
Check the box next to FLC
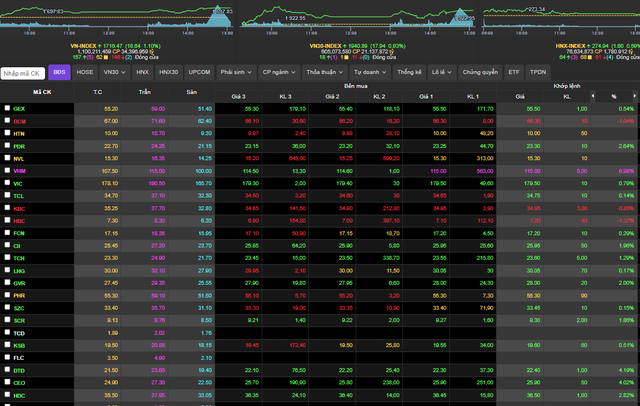coord(7,358)
